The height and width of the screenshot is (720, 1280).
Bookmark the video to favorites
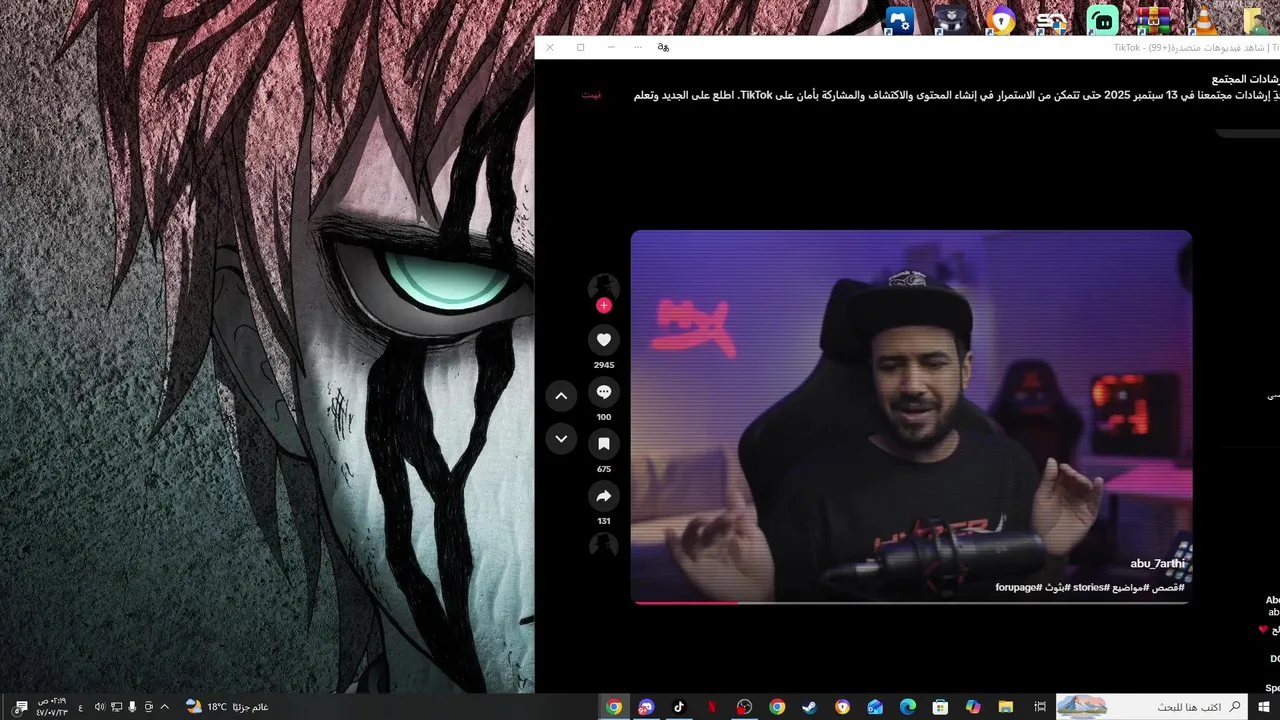(x=604, y=444)
